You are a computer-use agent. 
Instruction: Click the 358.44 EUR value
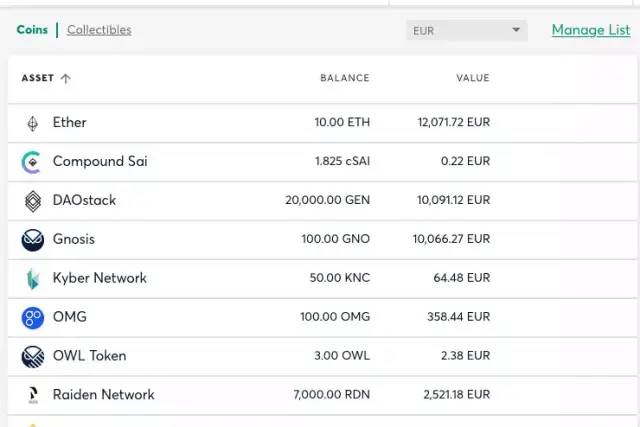click(x=458, y=317)
